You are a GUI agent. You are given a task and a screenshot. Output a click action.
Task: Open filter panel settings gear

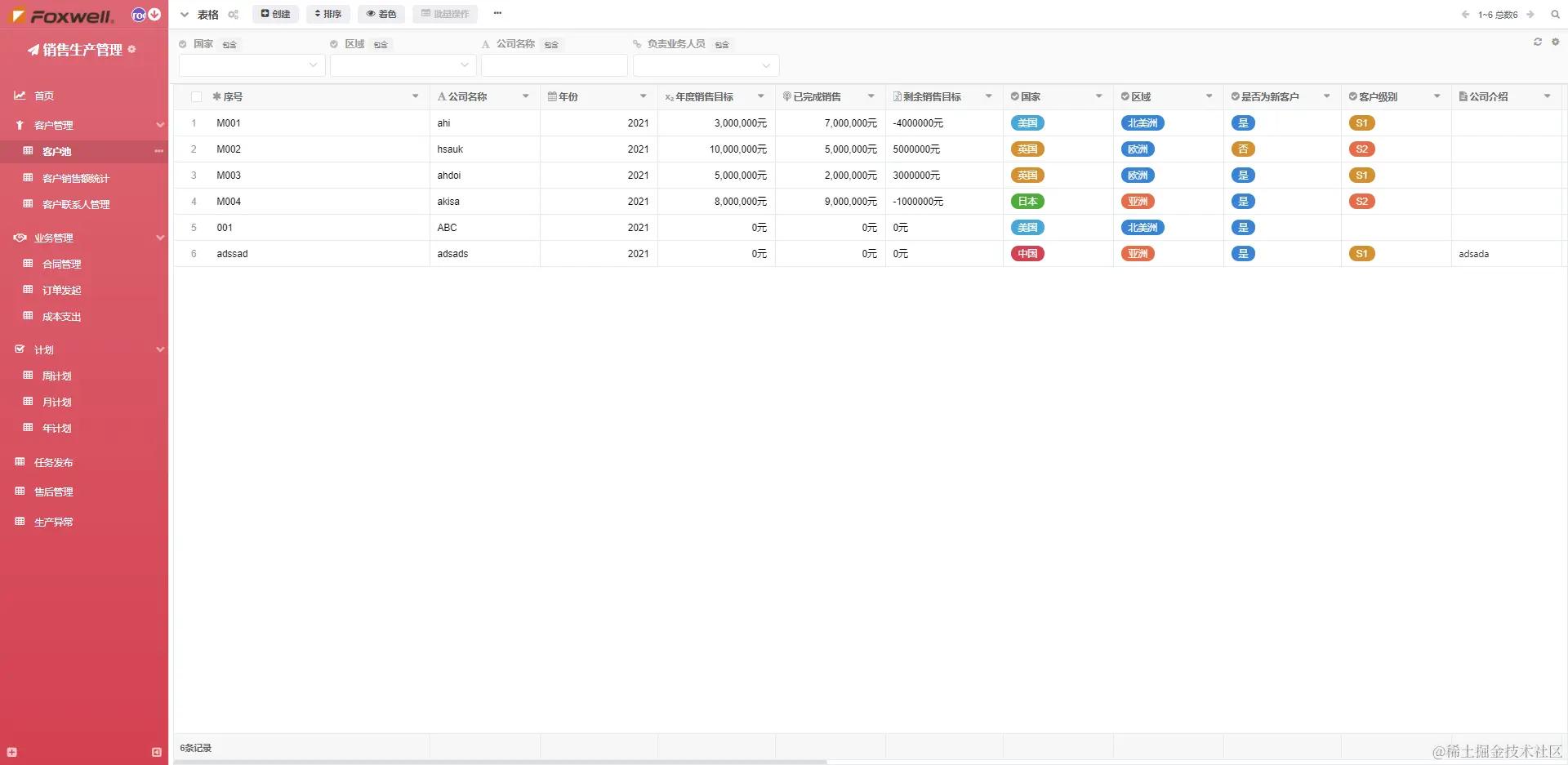1555,42
